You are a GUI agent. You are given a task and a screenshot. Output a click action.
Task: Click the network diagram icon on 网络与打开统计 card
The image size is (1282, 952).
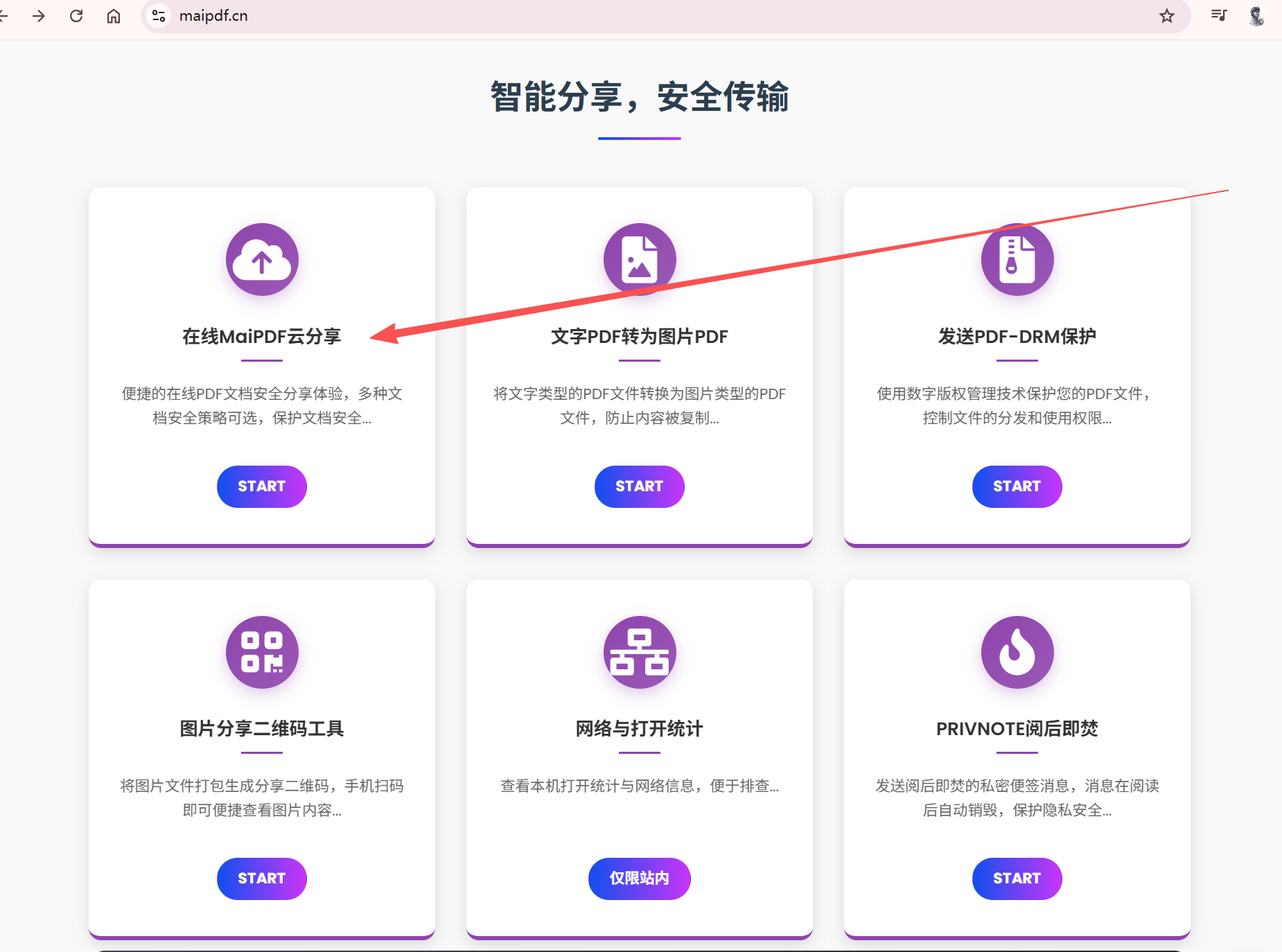pyautogui.click(x=639, y=652)
